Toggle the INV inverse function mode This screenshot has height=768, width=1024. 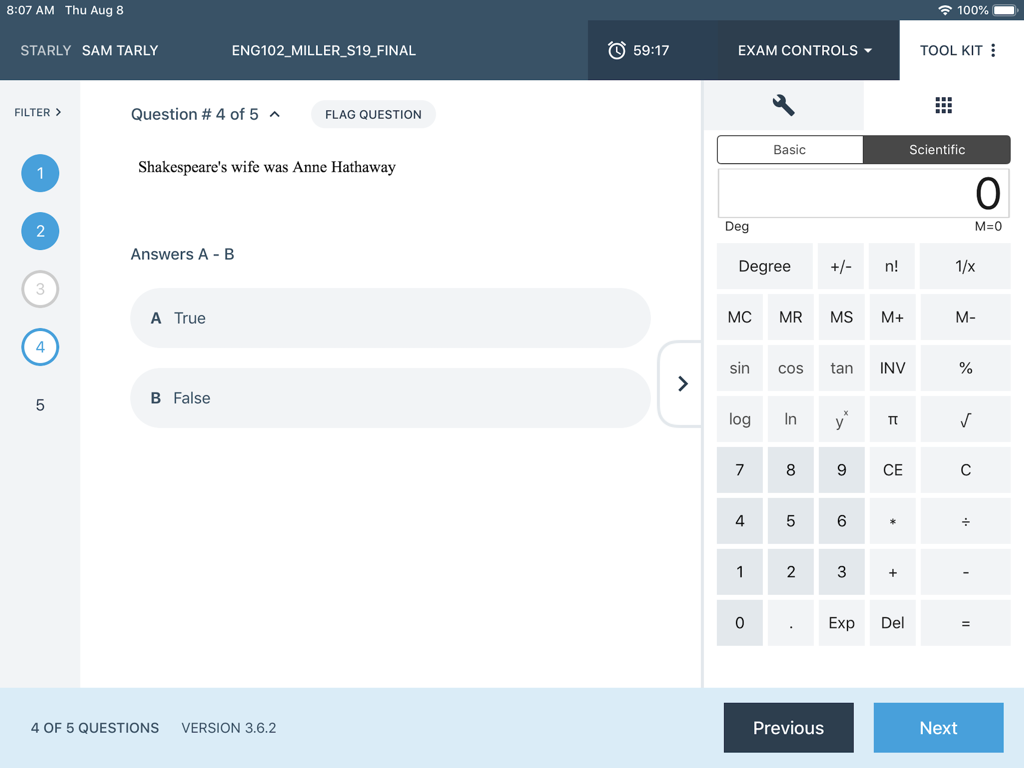(x=890, y=368)
